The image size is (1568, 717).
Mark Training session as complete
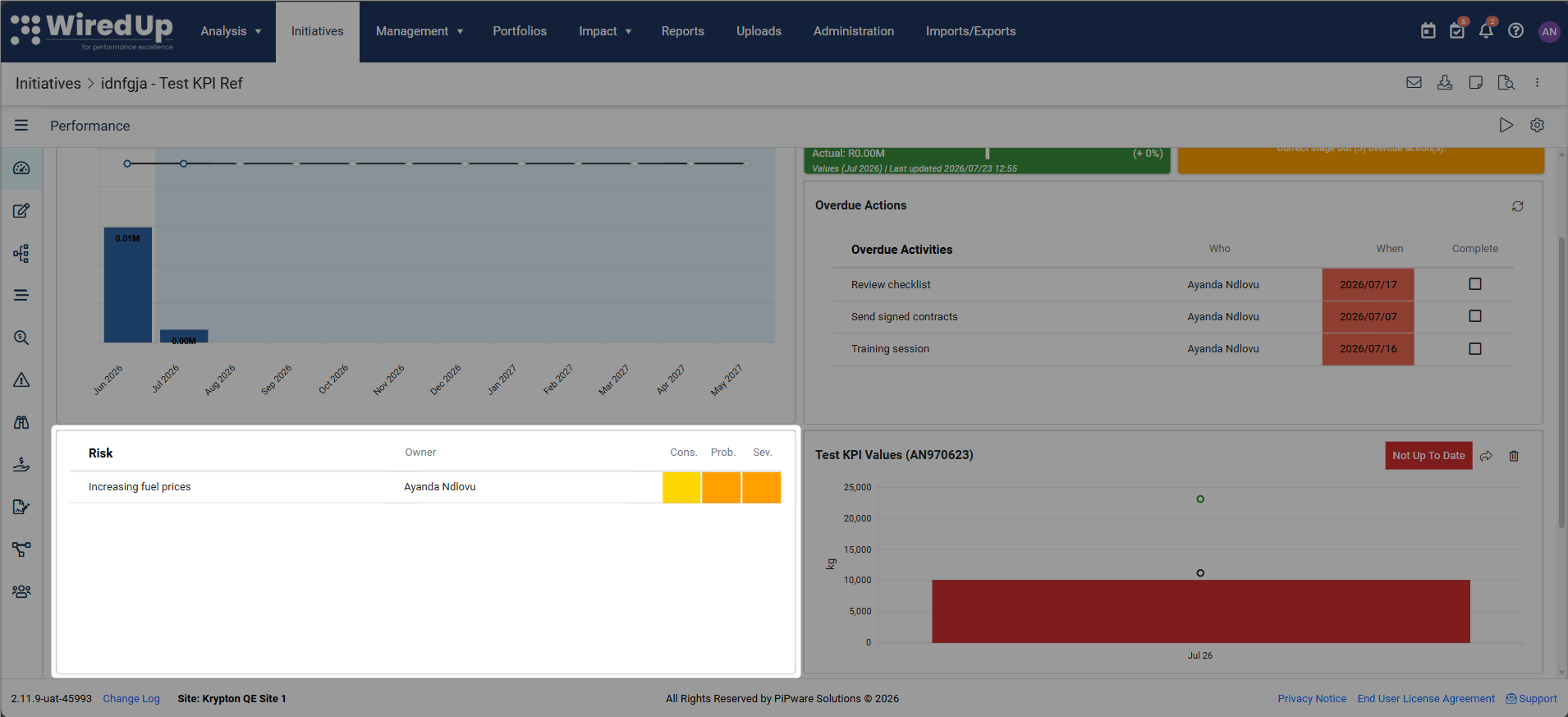(x=1475, y=349)
